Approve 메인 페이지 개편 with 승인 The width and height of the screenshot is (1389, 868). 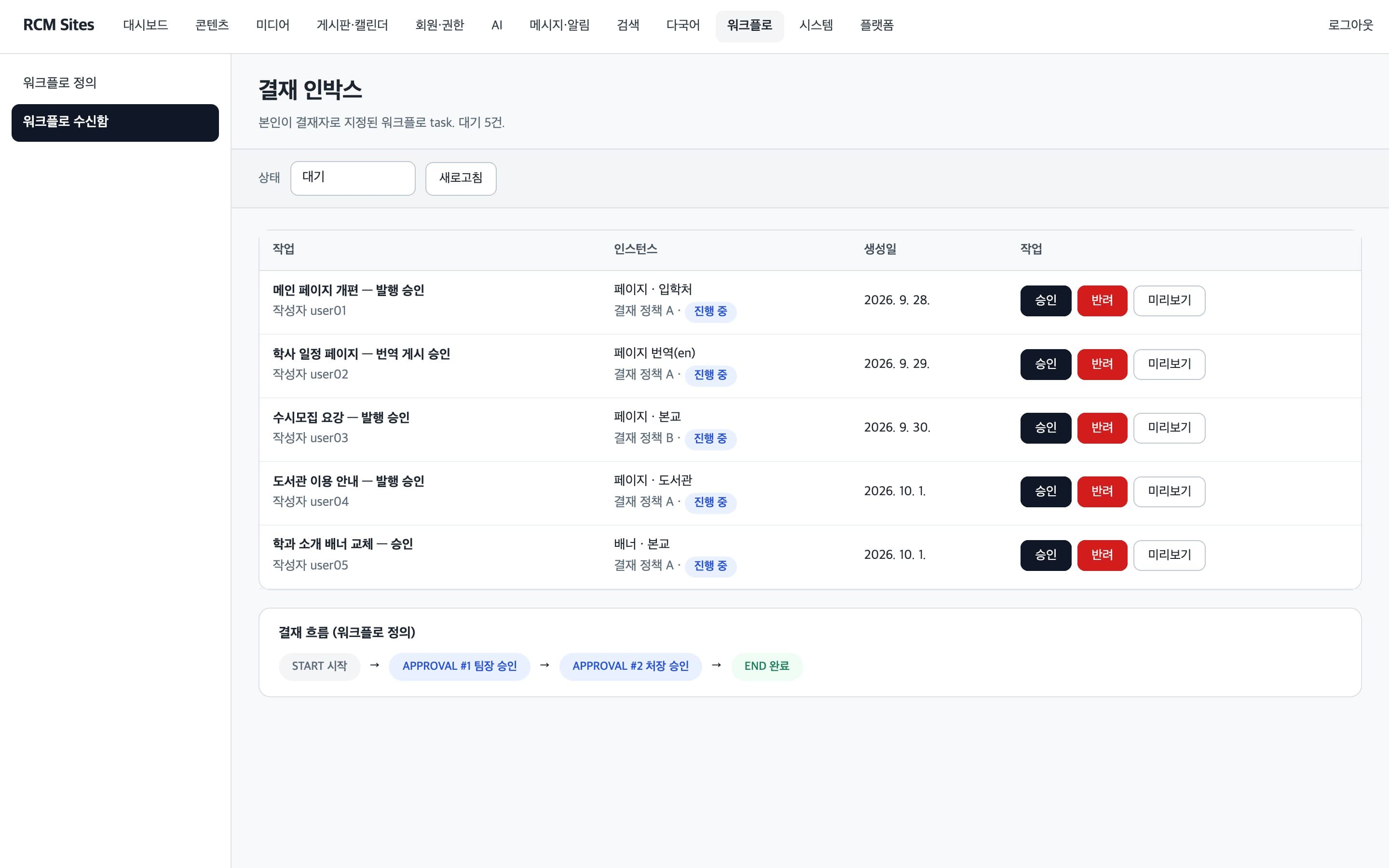(1045, 301)
